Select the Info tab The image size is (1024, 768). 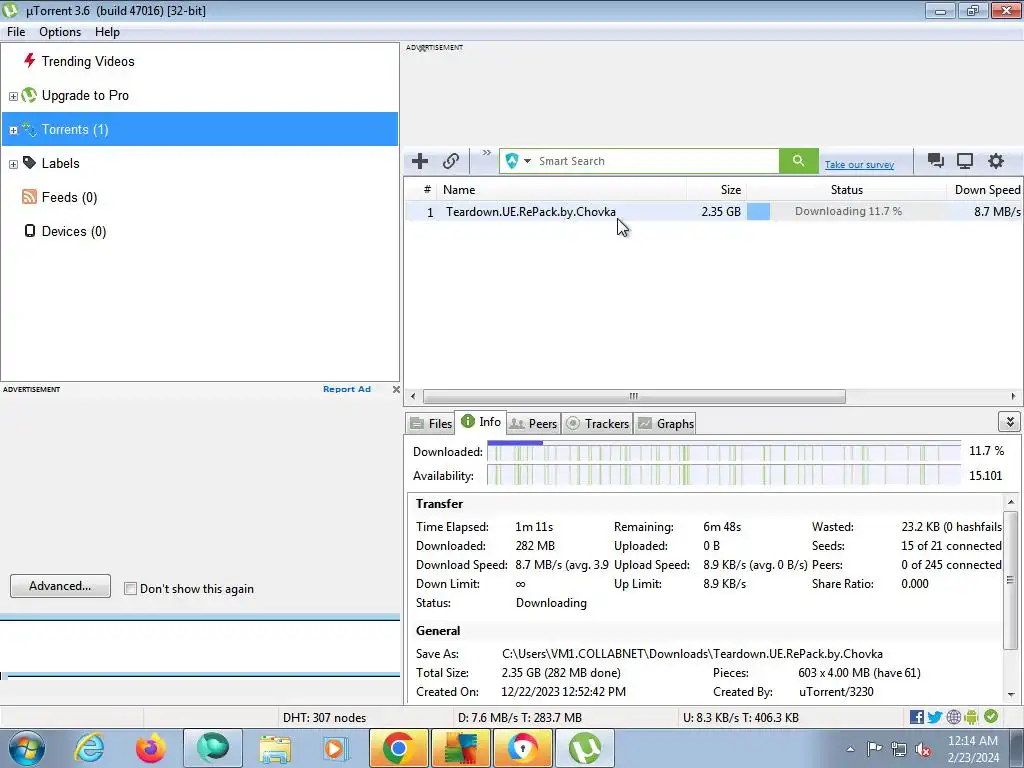(x=481, y=422)
